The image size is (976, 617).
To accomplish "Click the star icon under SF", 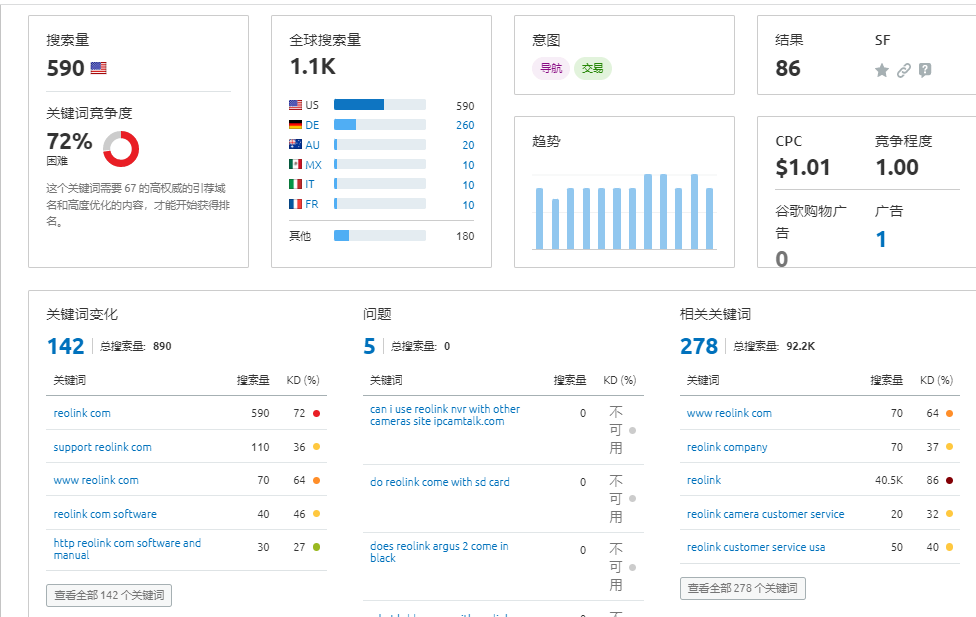I will click(881, 70).
